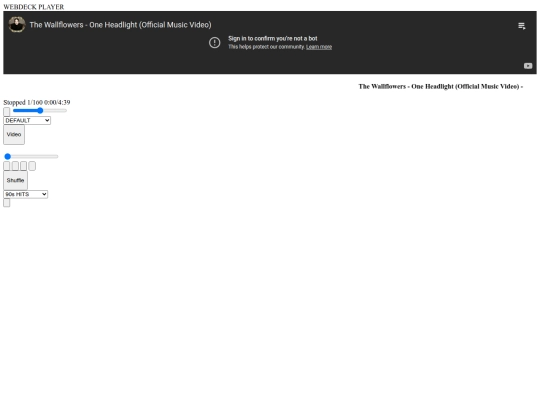The image size is (540, 405).
Task: Click the exclamation warning icon in the player
Action: [x=215, y=43]
